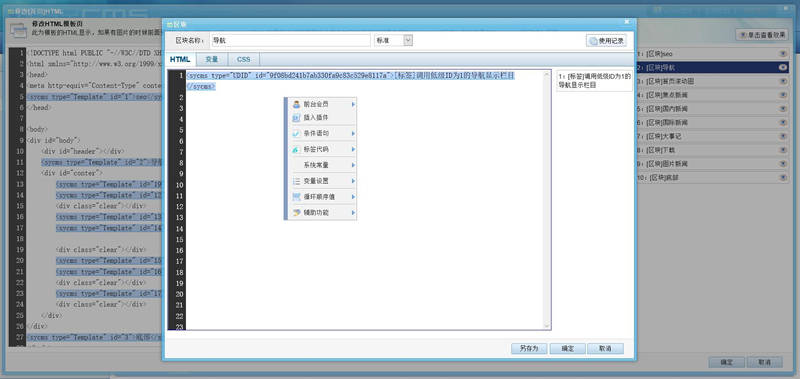Click the 取消 button in block dialog

(605, 348)
